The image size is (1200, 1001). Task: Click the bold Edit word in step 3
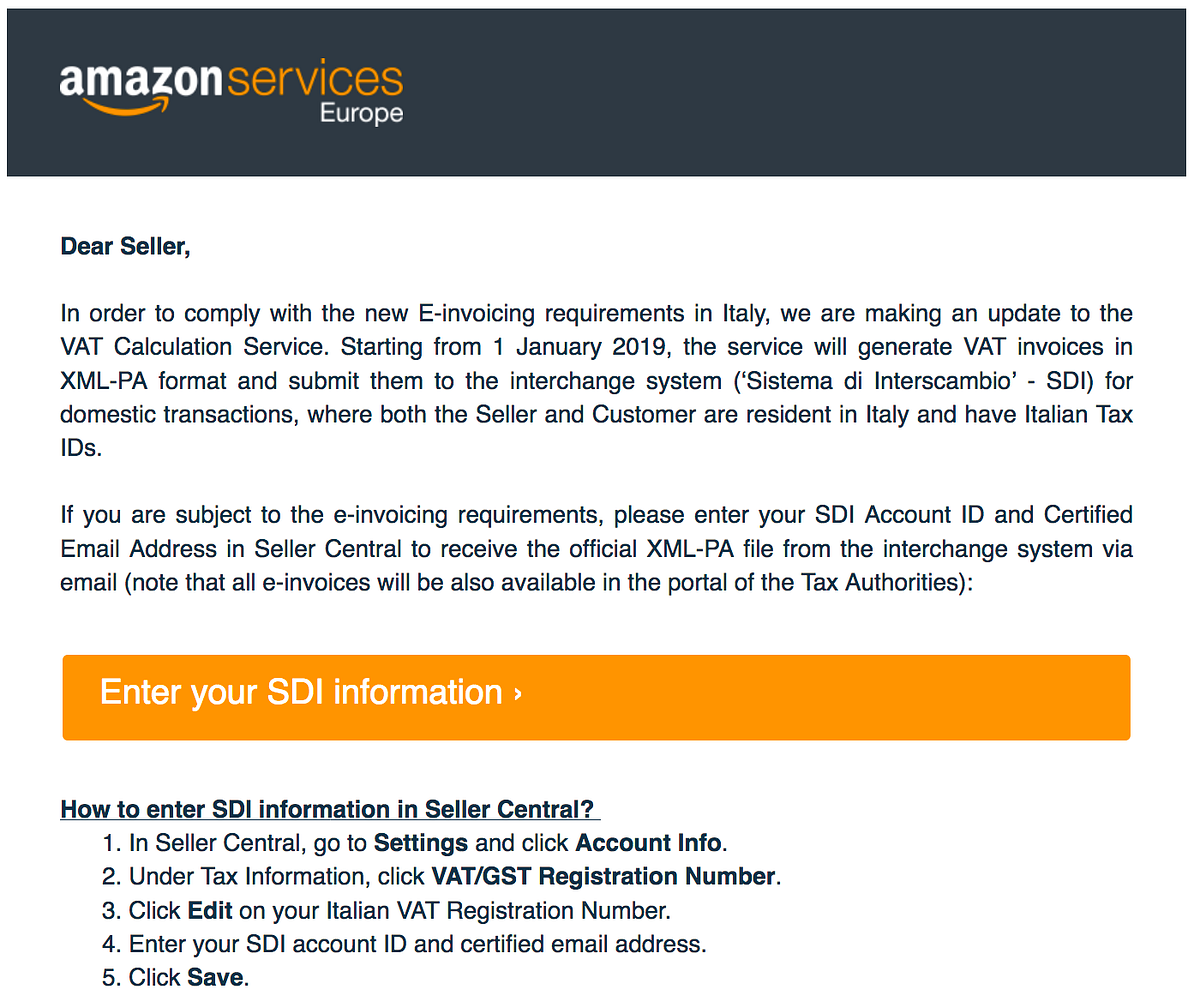click(210, 911)
